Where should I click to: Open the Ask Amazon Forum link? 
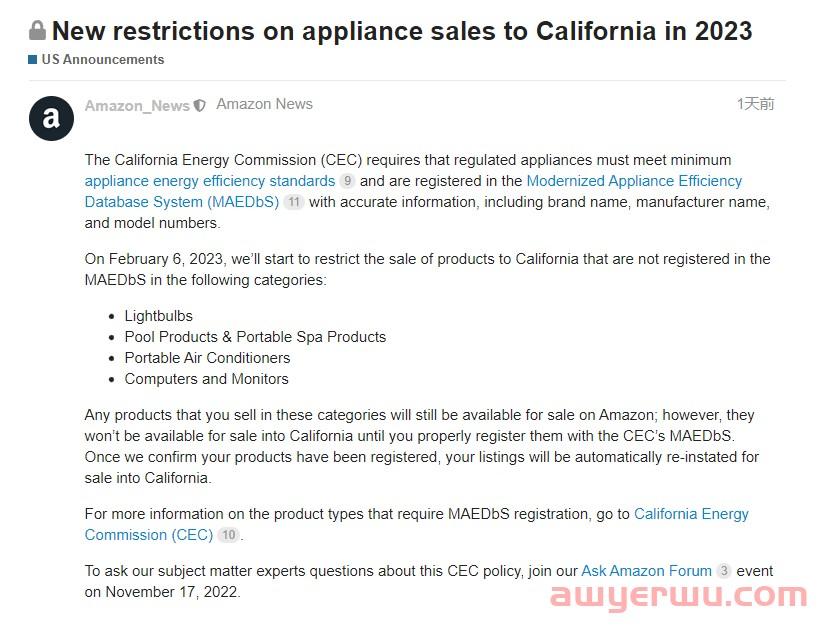click(x=646, y=571)
